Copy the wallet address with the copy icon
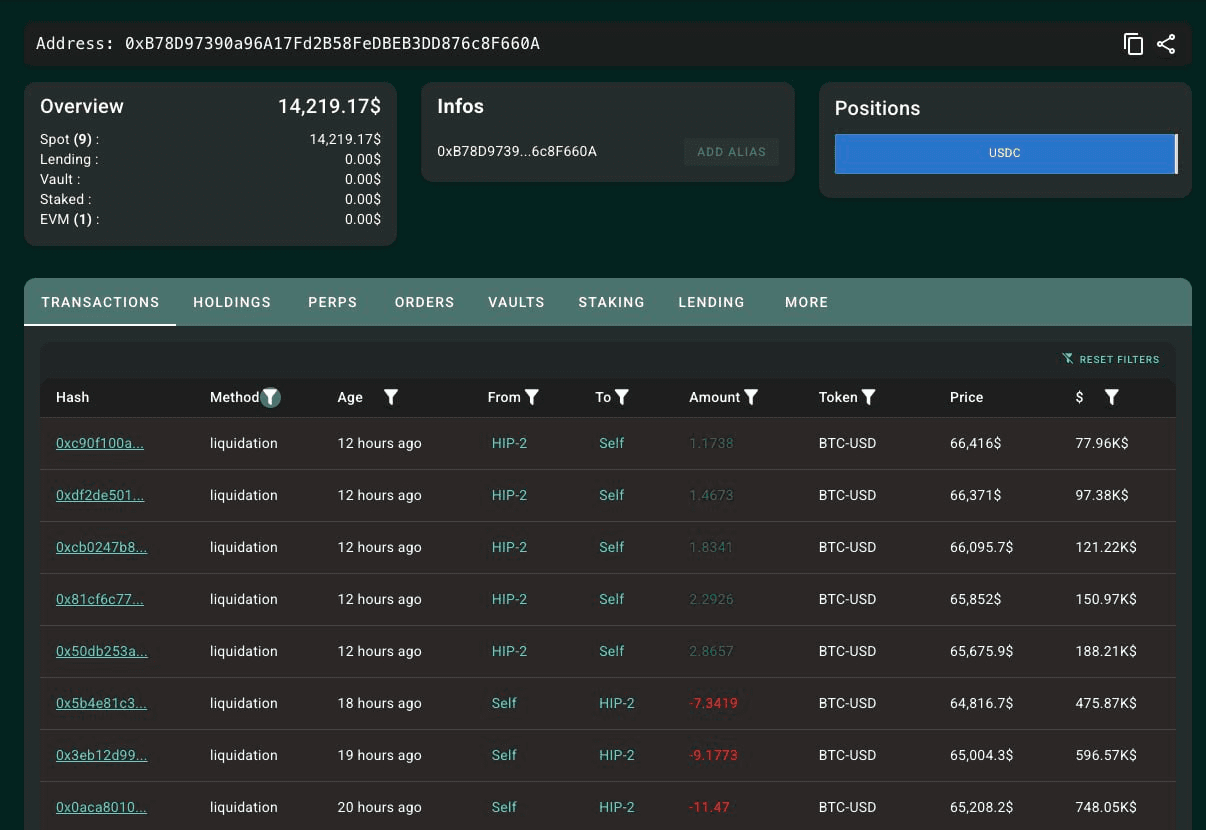This screenshot has width=1206, height=830. (x=1133, y=44)
